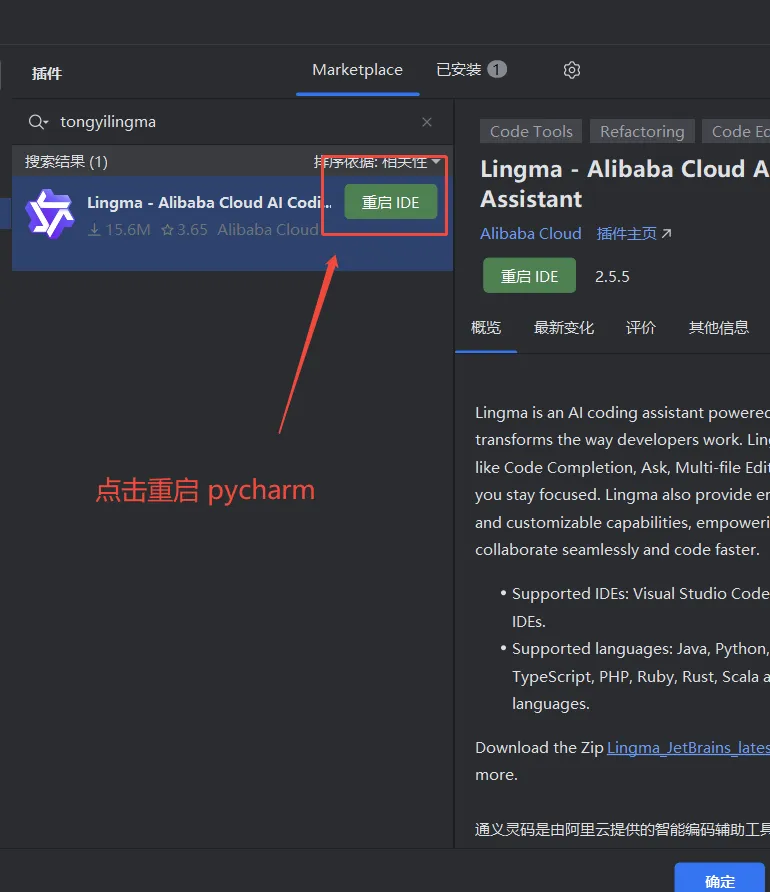This screenshot has width=770, height=892.
Task: Select the 概览 tab
Action: 486,328
